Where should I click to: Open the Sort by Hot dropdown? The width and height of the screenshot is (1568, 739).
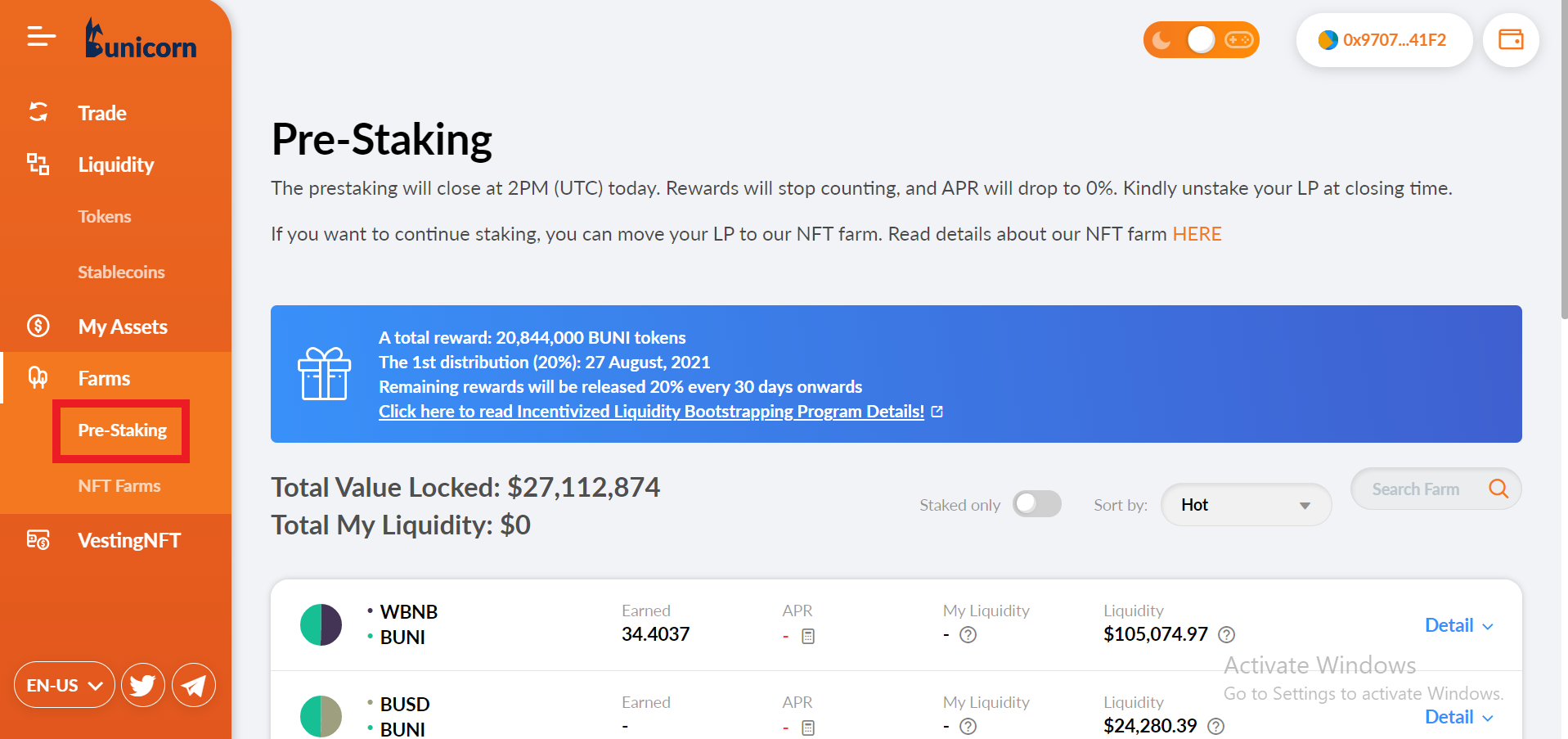click(x=1246, y=505)
